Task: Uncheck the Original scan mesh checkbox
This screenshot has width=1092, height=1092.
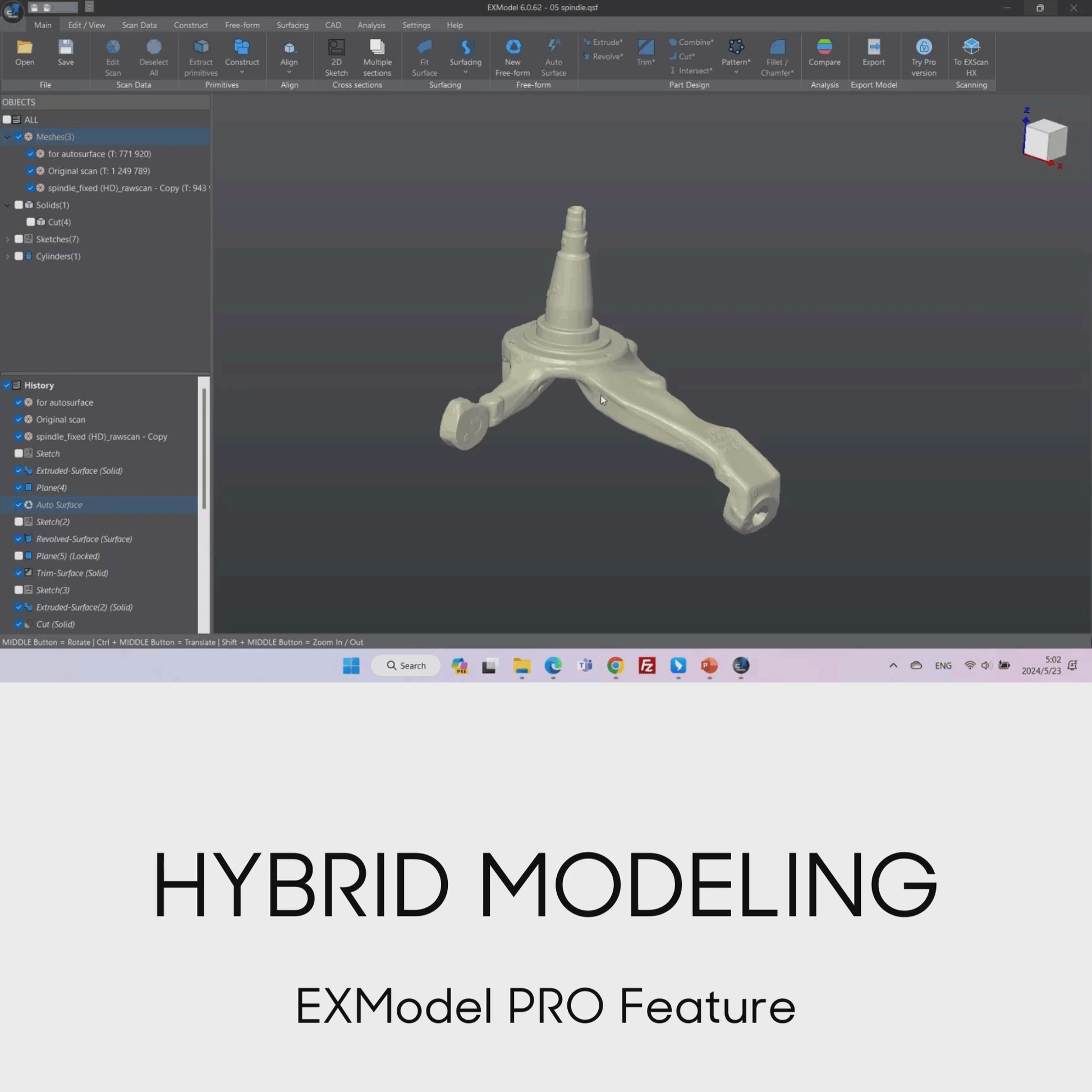Action: point(30,171)
